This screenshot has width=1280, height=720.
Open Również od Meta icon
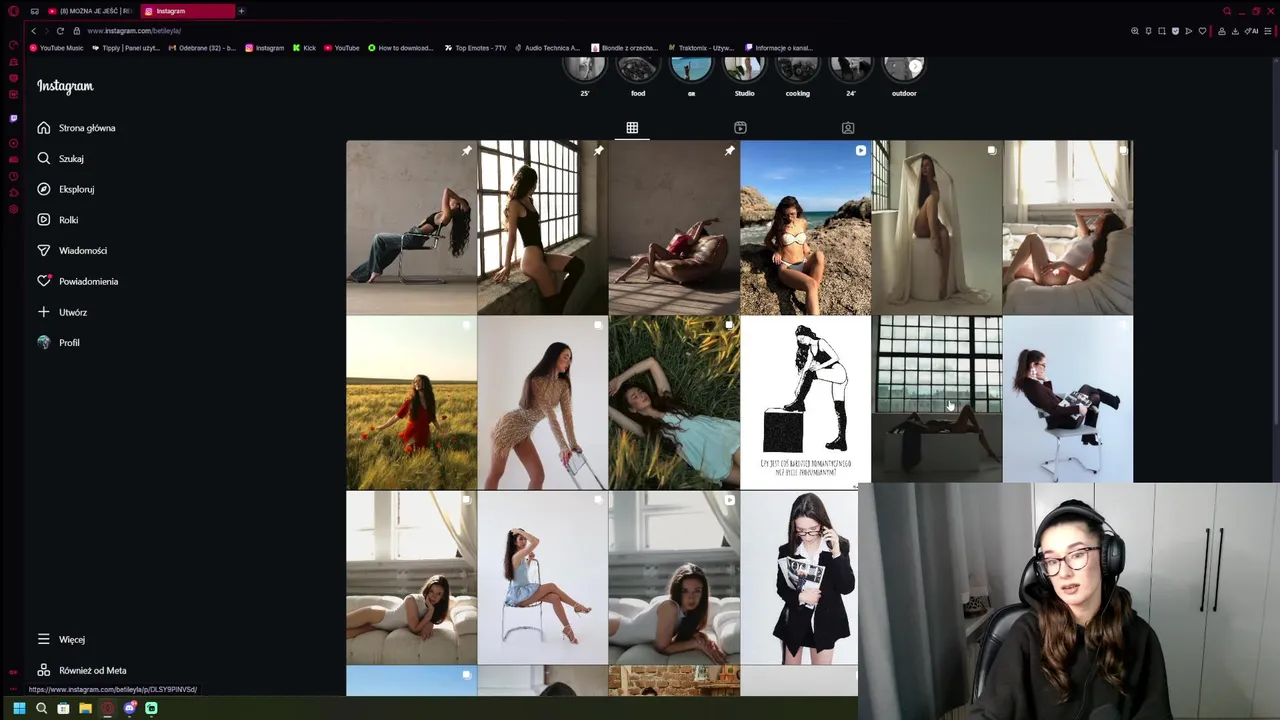pyautogui.click(x=44, y=670)
